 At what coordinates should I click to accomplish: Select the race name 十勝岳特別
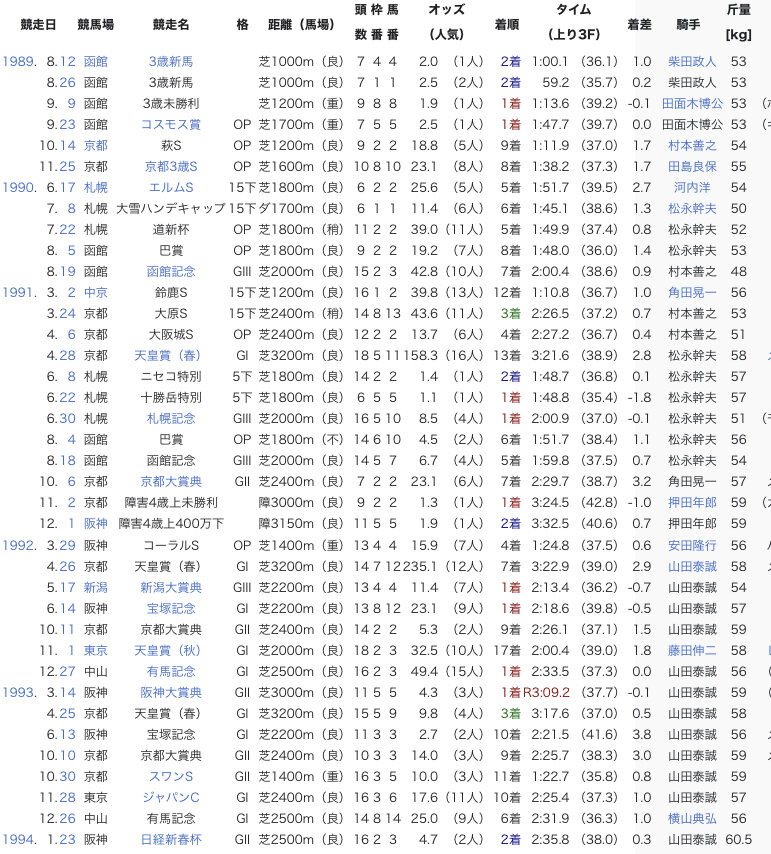171,398
